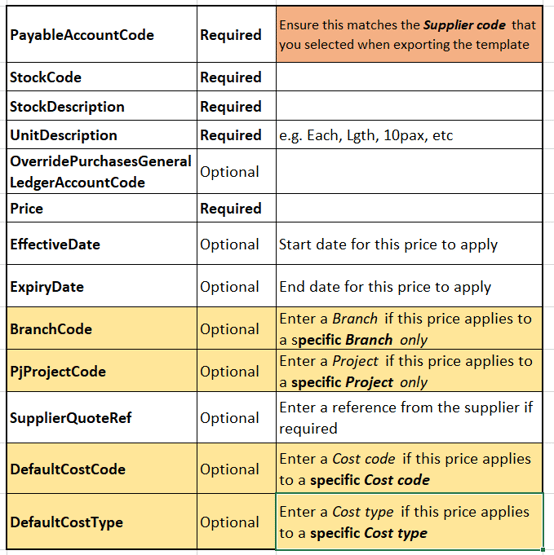Click the Branch description note cell
The height and width of the screenshot is (555, 554).
pos(409,328)
